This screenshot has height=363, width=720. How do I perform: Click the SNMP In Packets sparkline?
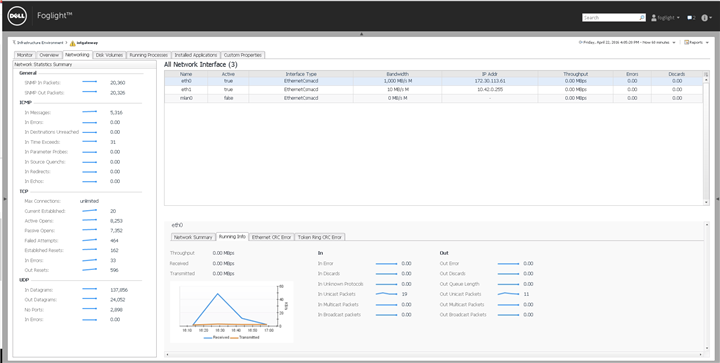pos(90,83)
